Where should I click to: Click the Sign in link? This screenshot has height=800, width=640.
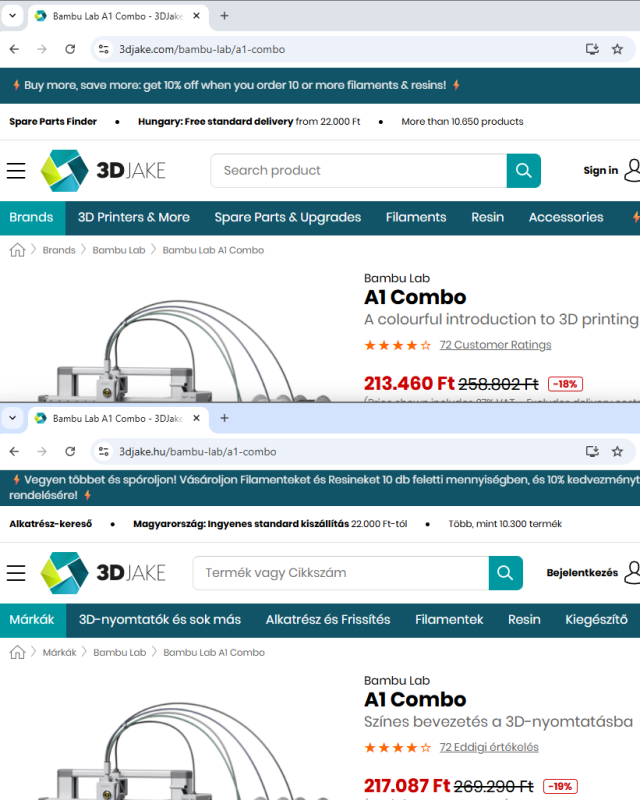pos(601,170)
